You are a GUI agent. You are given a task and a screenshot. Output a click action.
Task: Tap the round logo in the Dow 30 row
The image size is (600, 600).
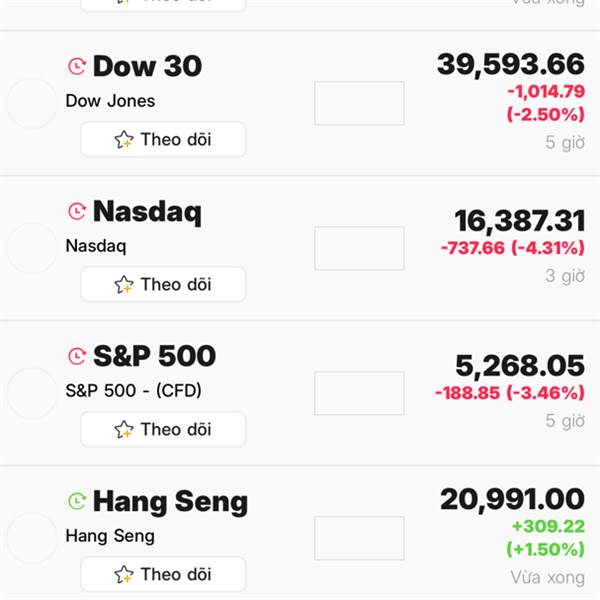[32, 103]
